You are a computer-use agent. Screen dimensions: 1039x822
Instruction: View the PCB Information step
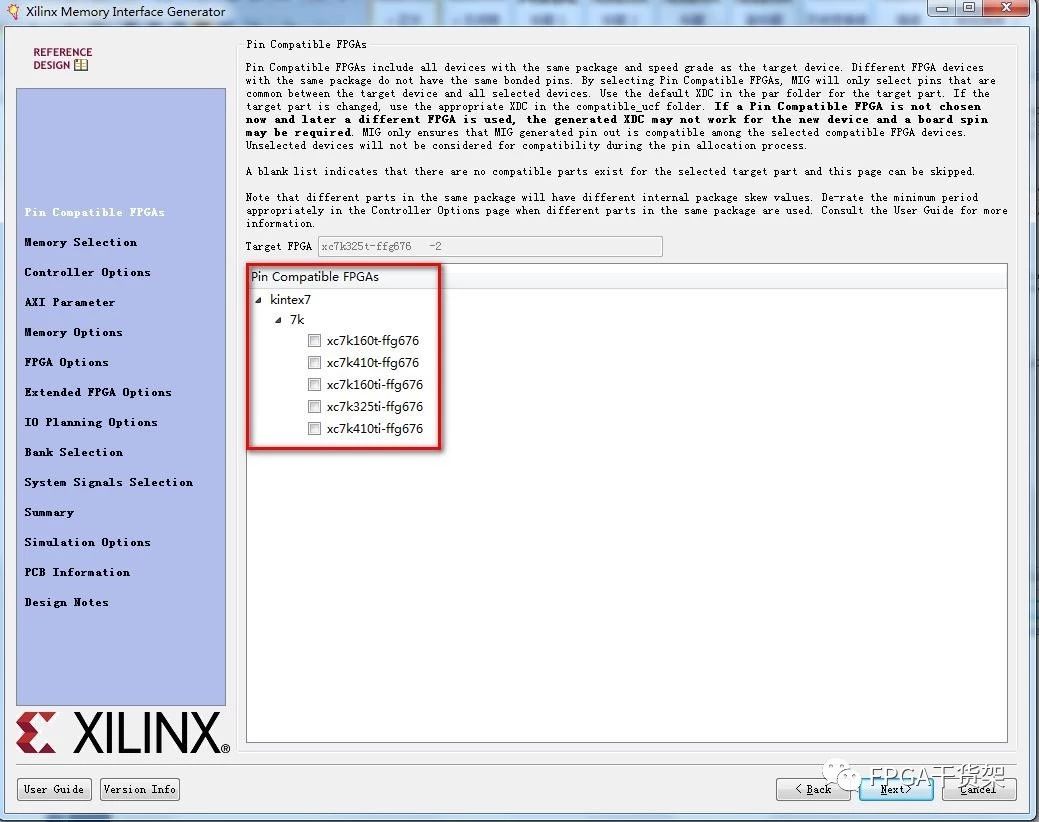77,572
